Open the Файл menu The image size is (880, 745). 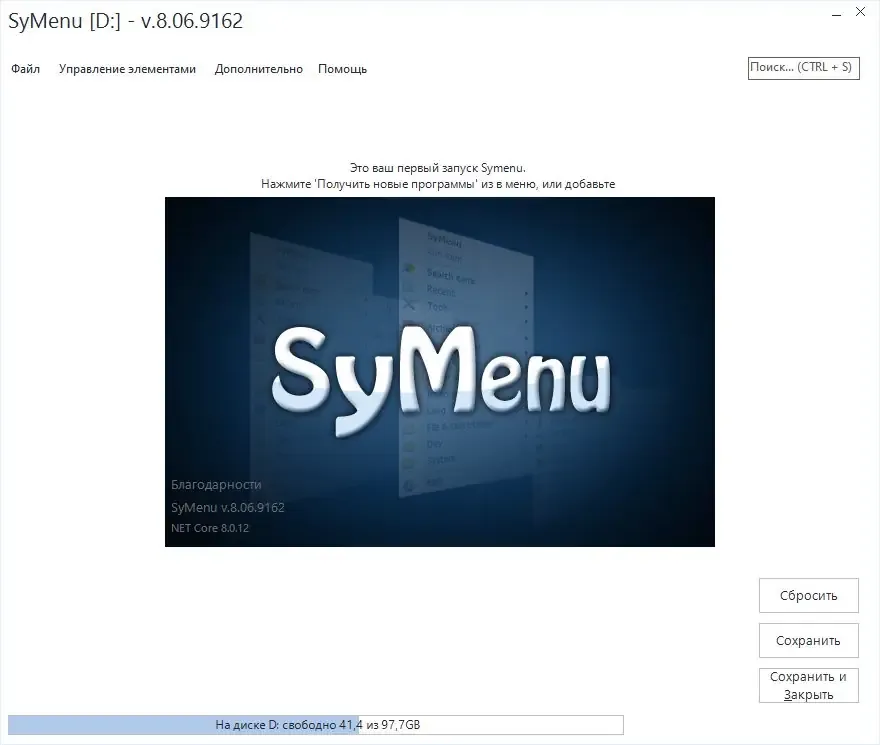pyautogui.click(x=25, y=69)
